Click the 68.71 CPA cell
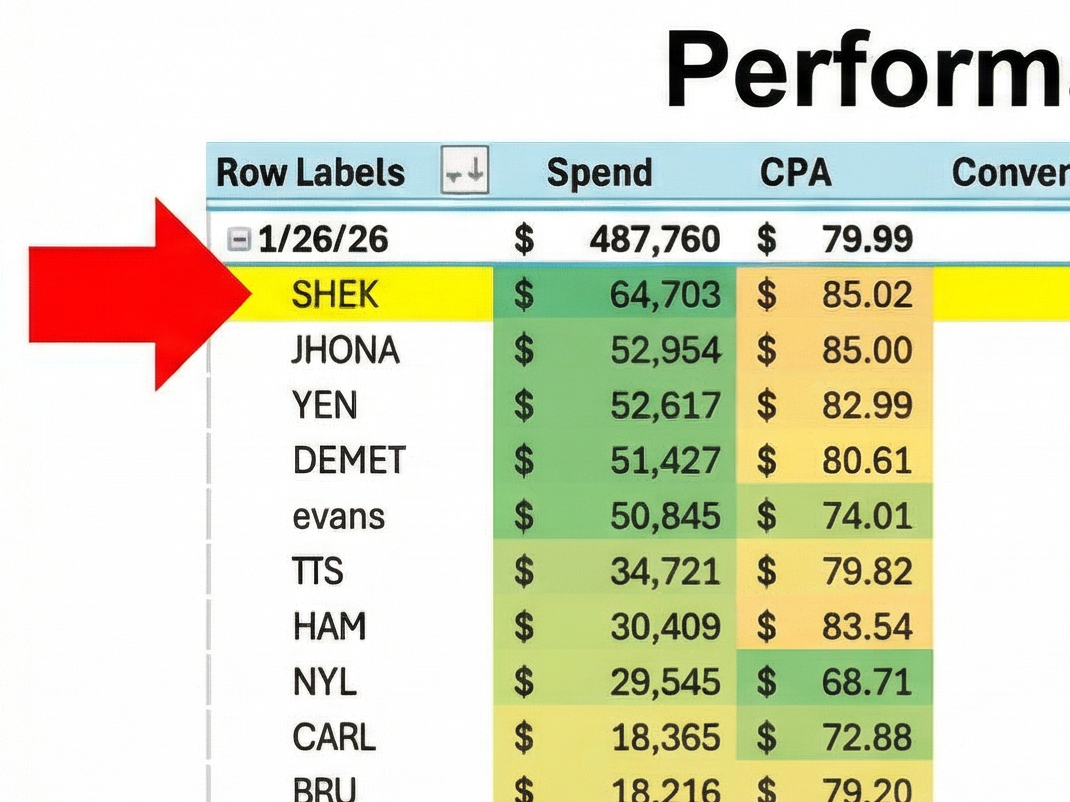This screenshot has width=1070, height=802. [866, 682]
